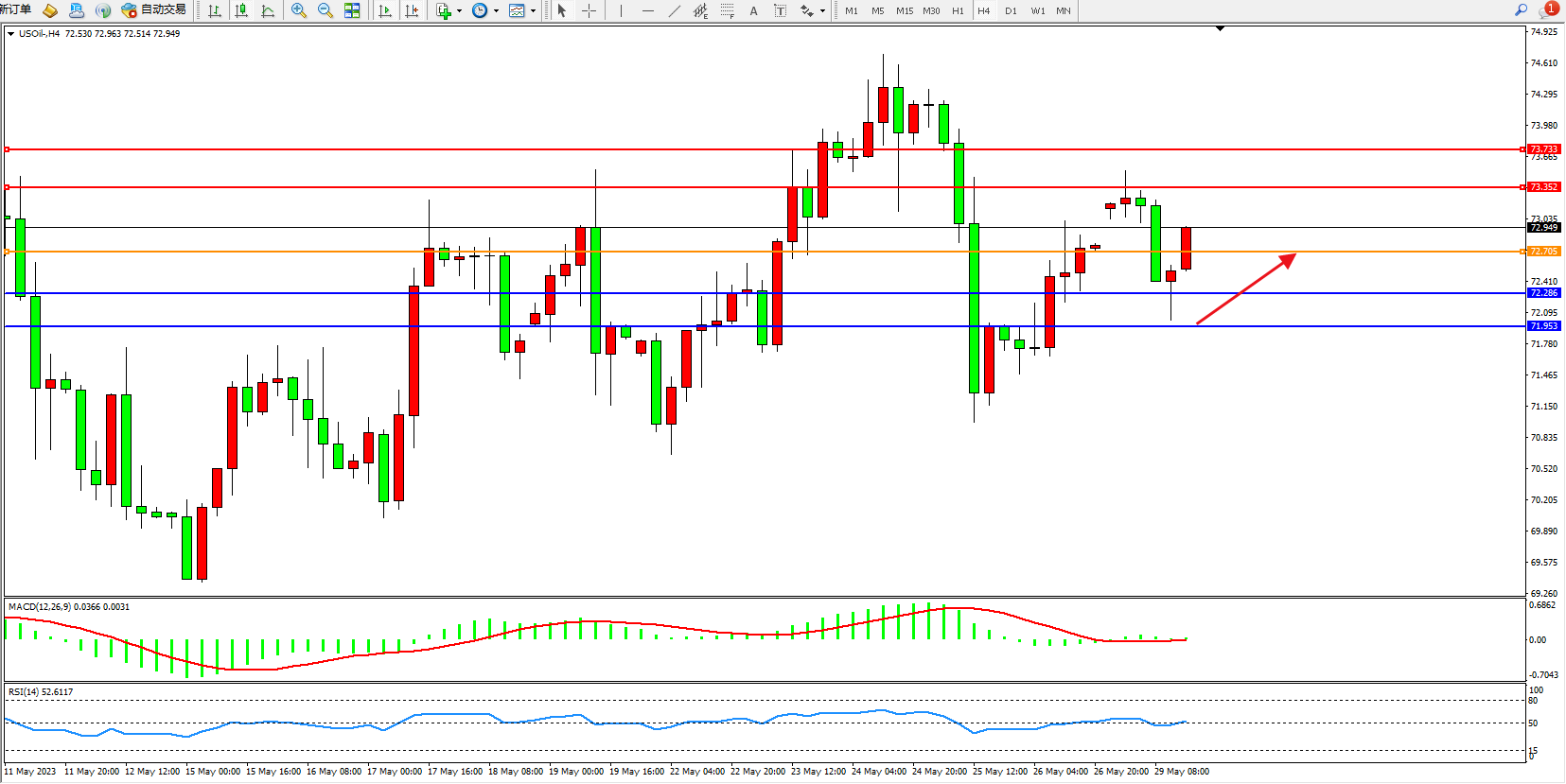Click the 新订单 new order button

[15, 9]
